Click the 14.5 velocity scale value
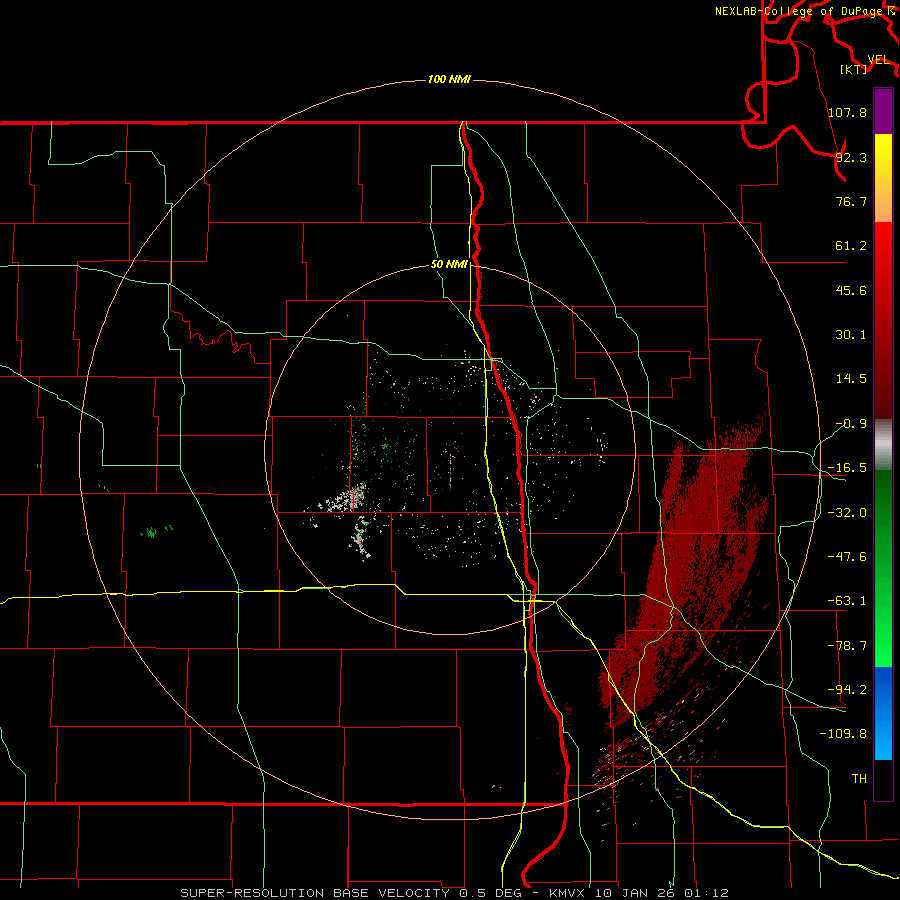This screenshot has height=900, width=900. coord(851,379)
